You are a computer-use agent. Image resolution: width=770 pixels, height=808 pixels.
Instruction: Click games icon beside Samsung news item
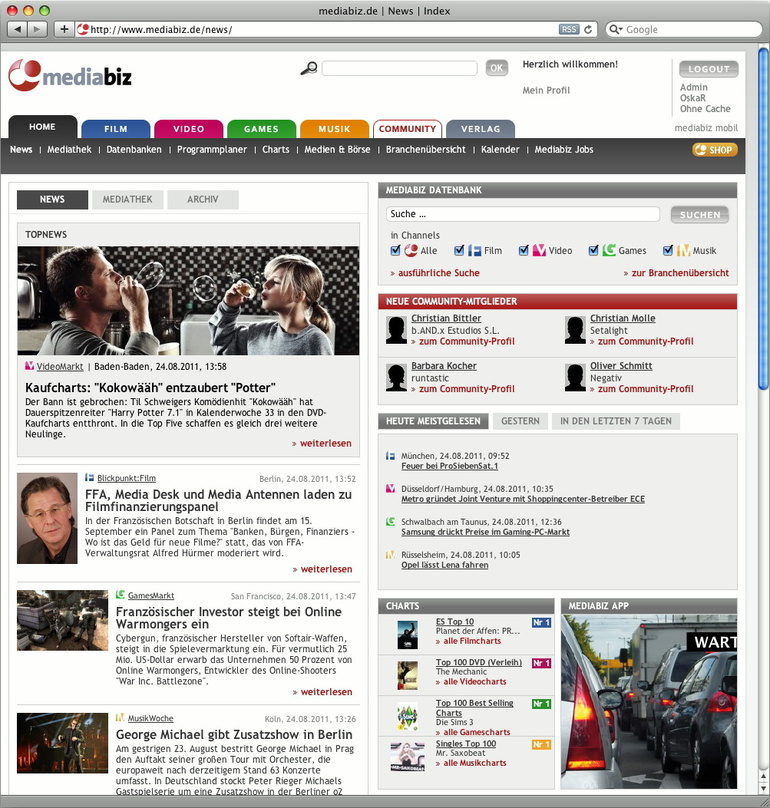[x=390, y=522]
